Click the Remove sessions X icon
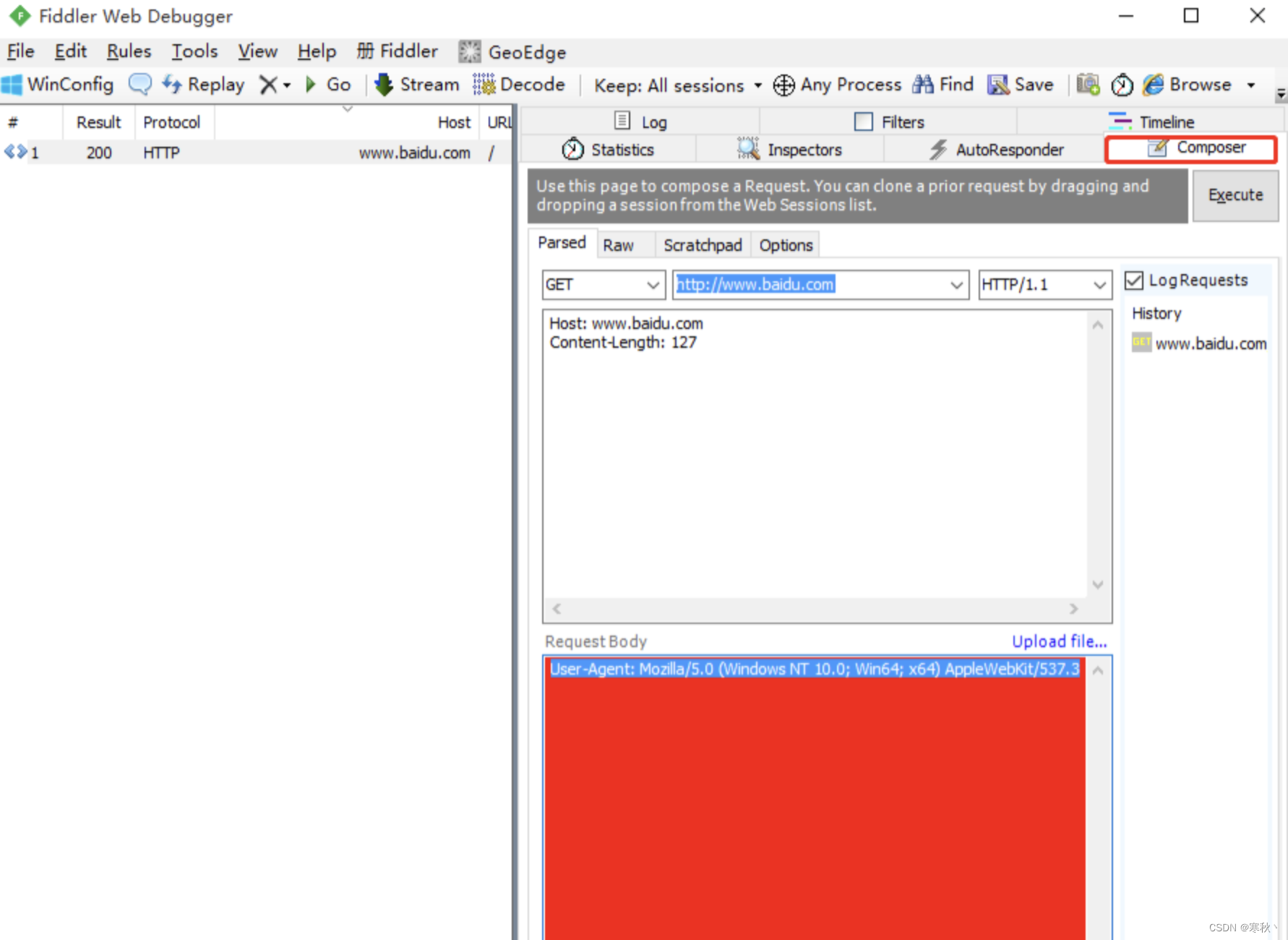The width and height of the screenshot is (1288, 940). 268,85
